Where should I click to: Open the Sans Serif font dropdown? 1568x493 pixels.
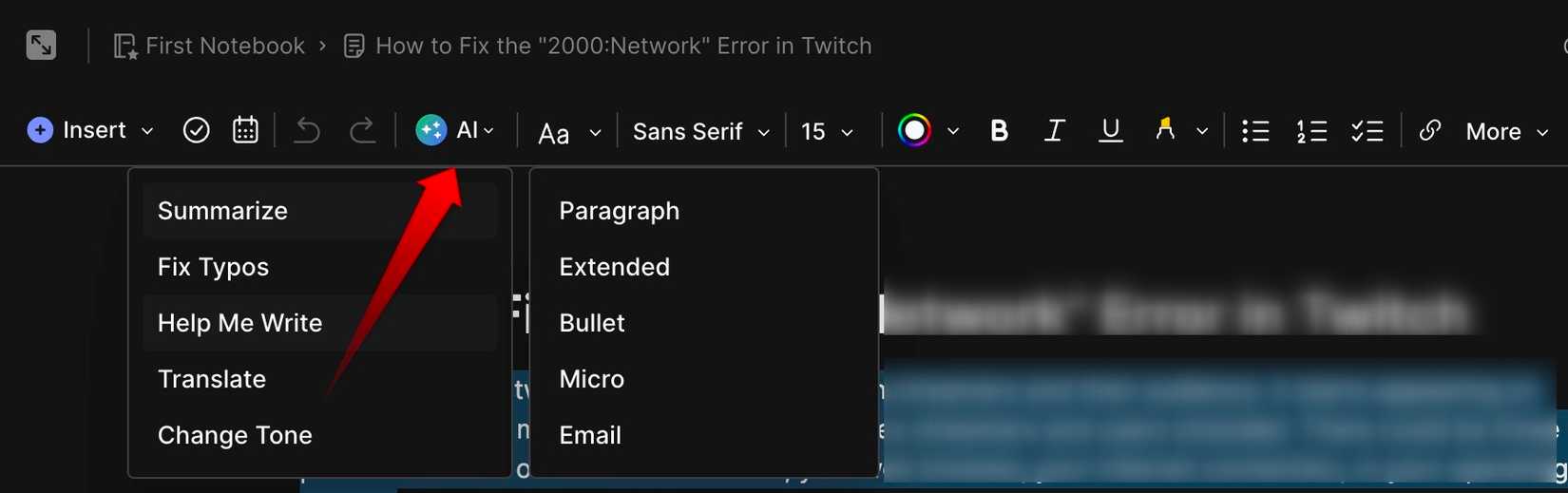point(700,131)
